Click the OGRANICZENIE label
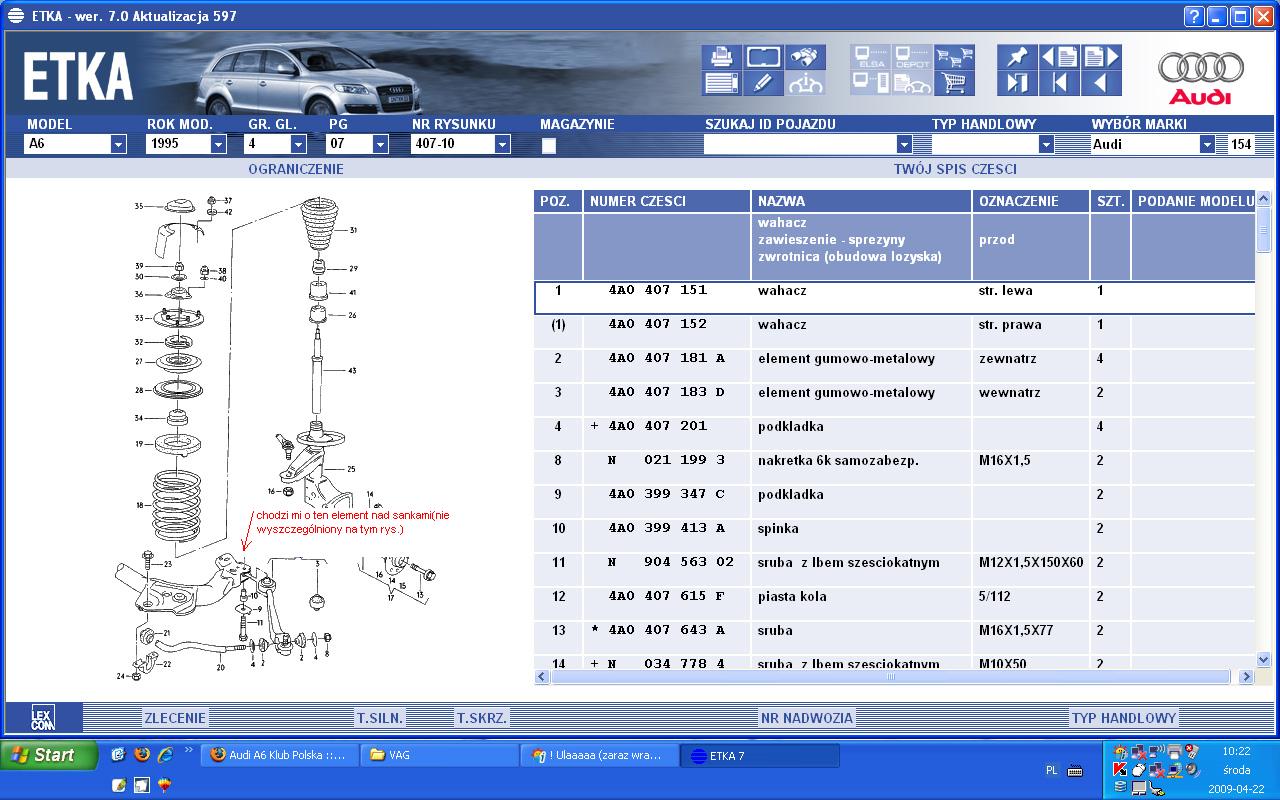1280x800 pixels. [x=296, y=169]
